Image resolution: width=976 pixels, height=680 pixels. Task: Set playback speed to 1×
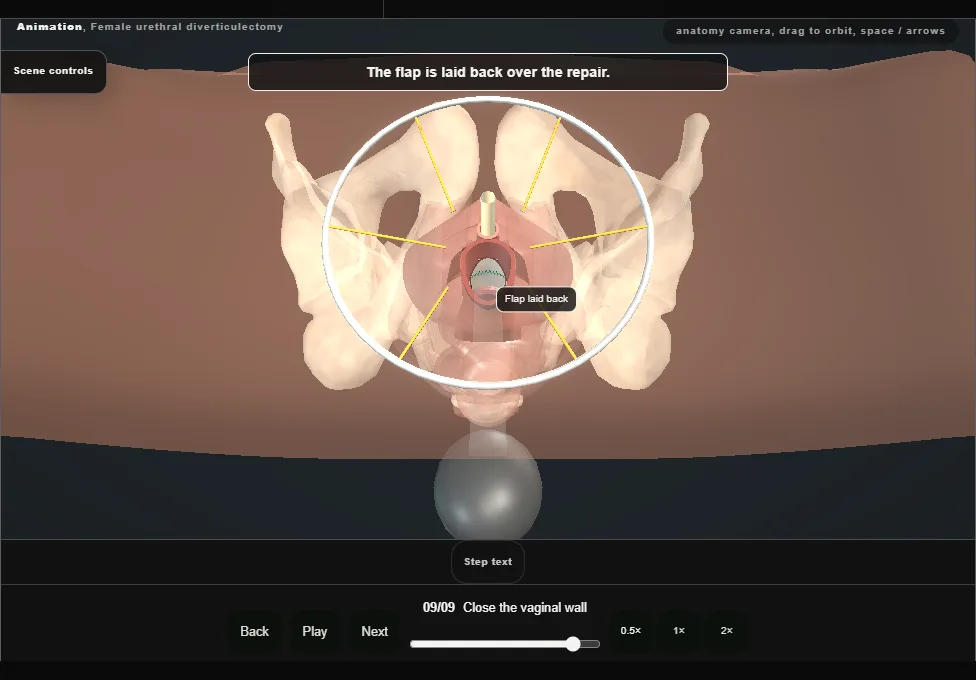point(678,631)
